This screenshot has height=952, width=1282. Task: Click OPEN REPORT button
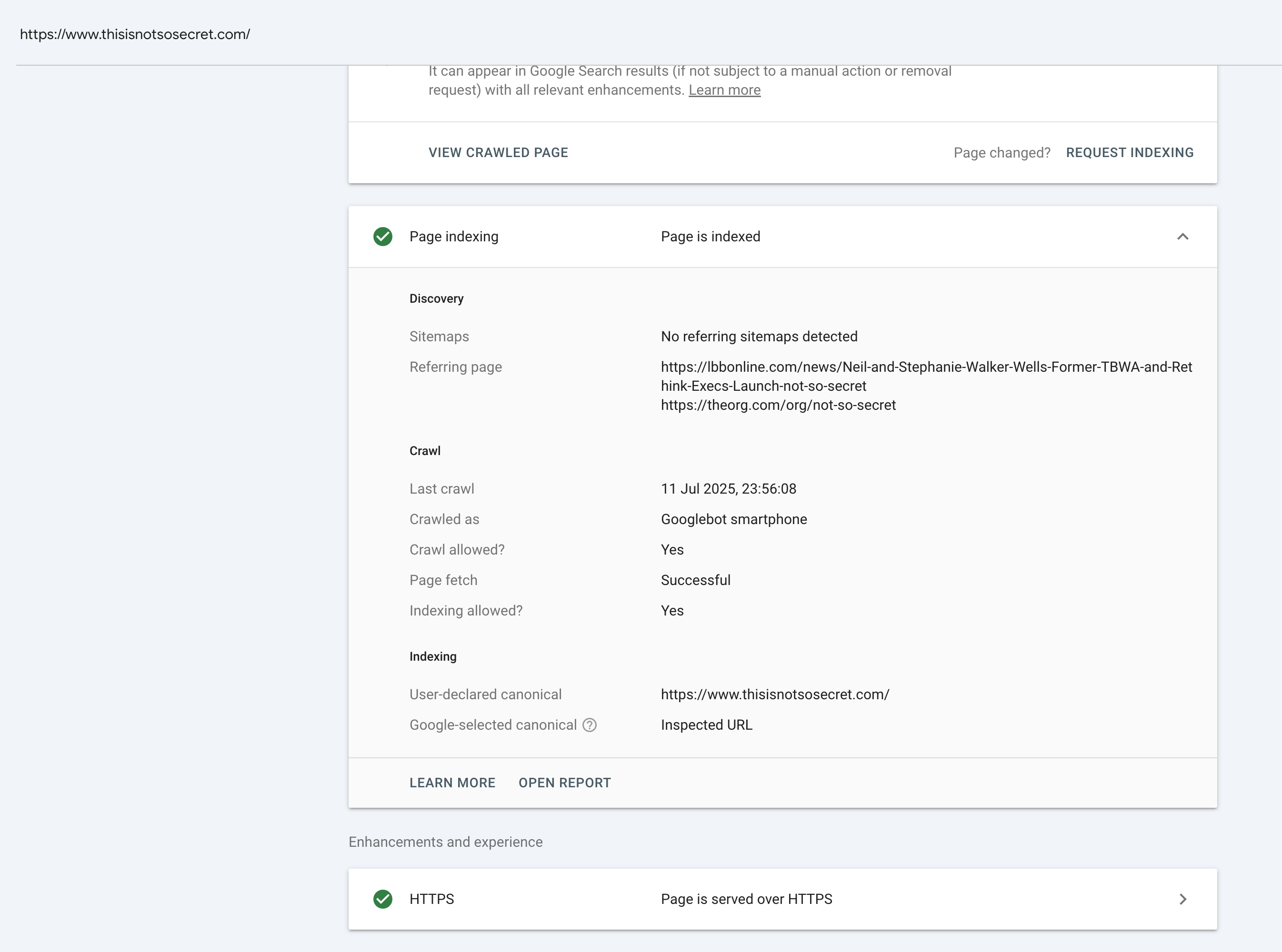(x=564, y=783)
